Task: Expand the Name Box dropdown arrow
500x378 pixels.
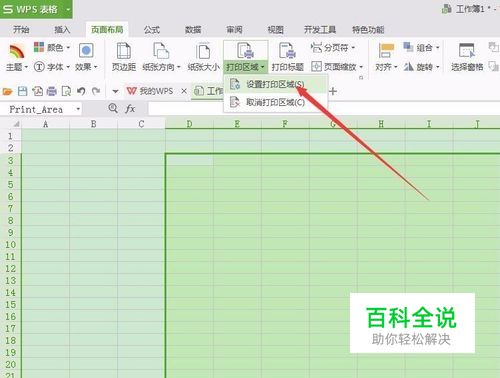Action: pos(78,109)
